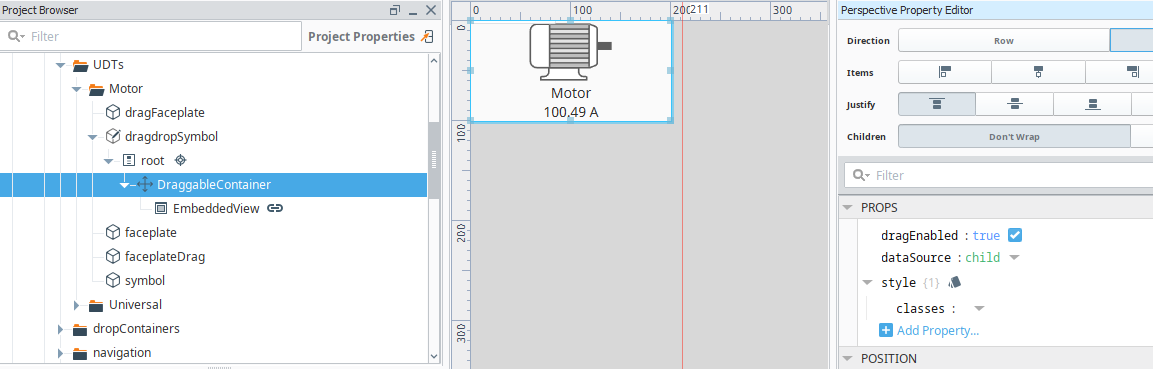The width and height of the screenshot is (1153, 369).
Task: Click the 'Motor' label on canvas
Action: [x=571, y=93]
